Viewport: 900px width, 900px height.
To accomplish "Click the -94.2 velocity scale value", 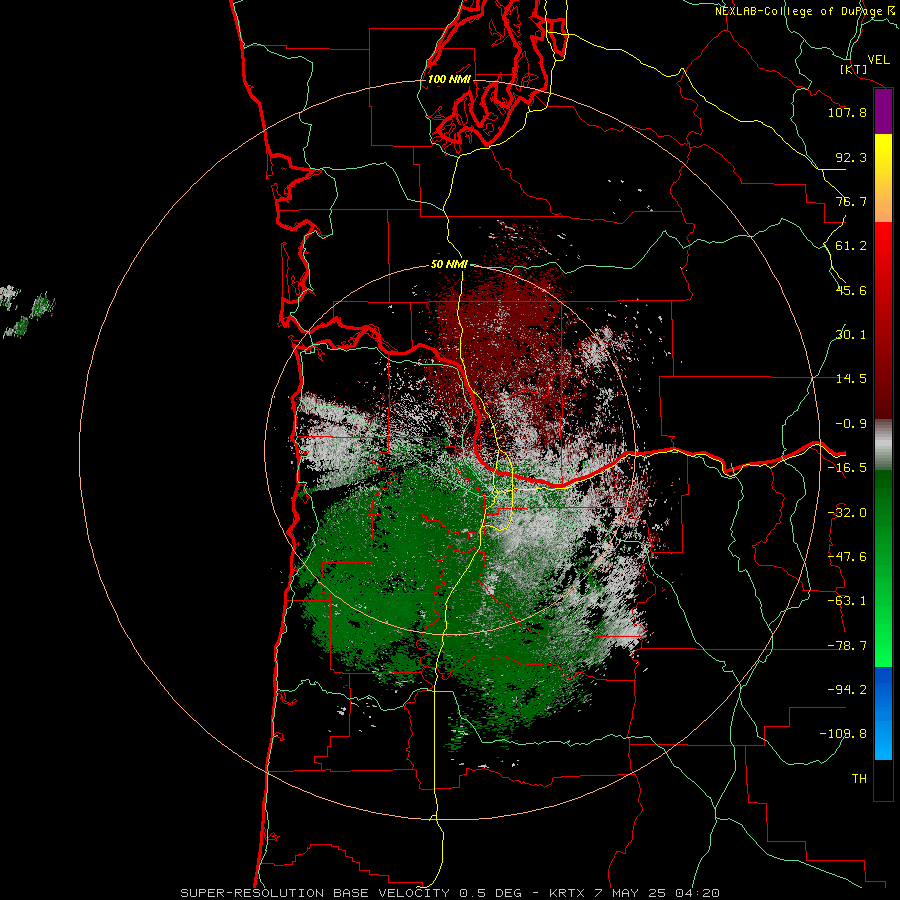I will 847,690.
